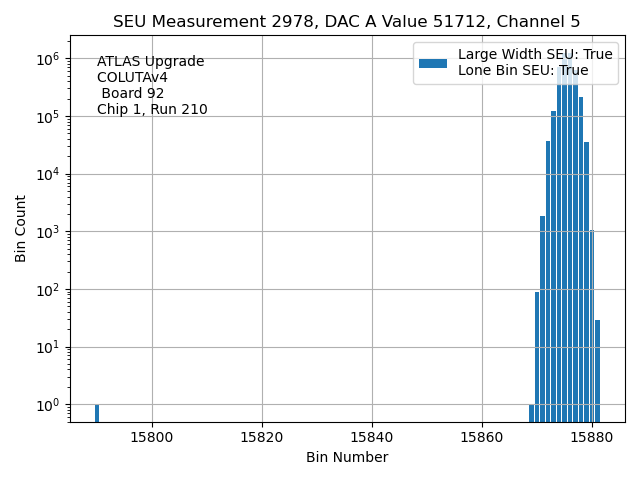Image resolution: width=640 pixels, height=480 pixels.
Task: Click the 'Bin Number' x-axis label
Action: tap(346, 458)
